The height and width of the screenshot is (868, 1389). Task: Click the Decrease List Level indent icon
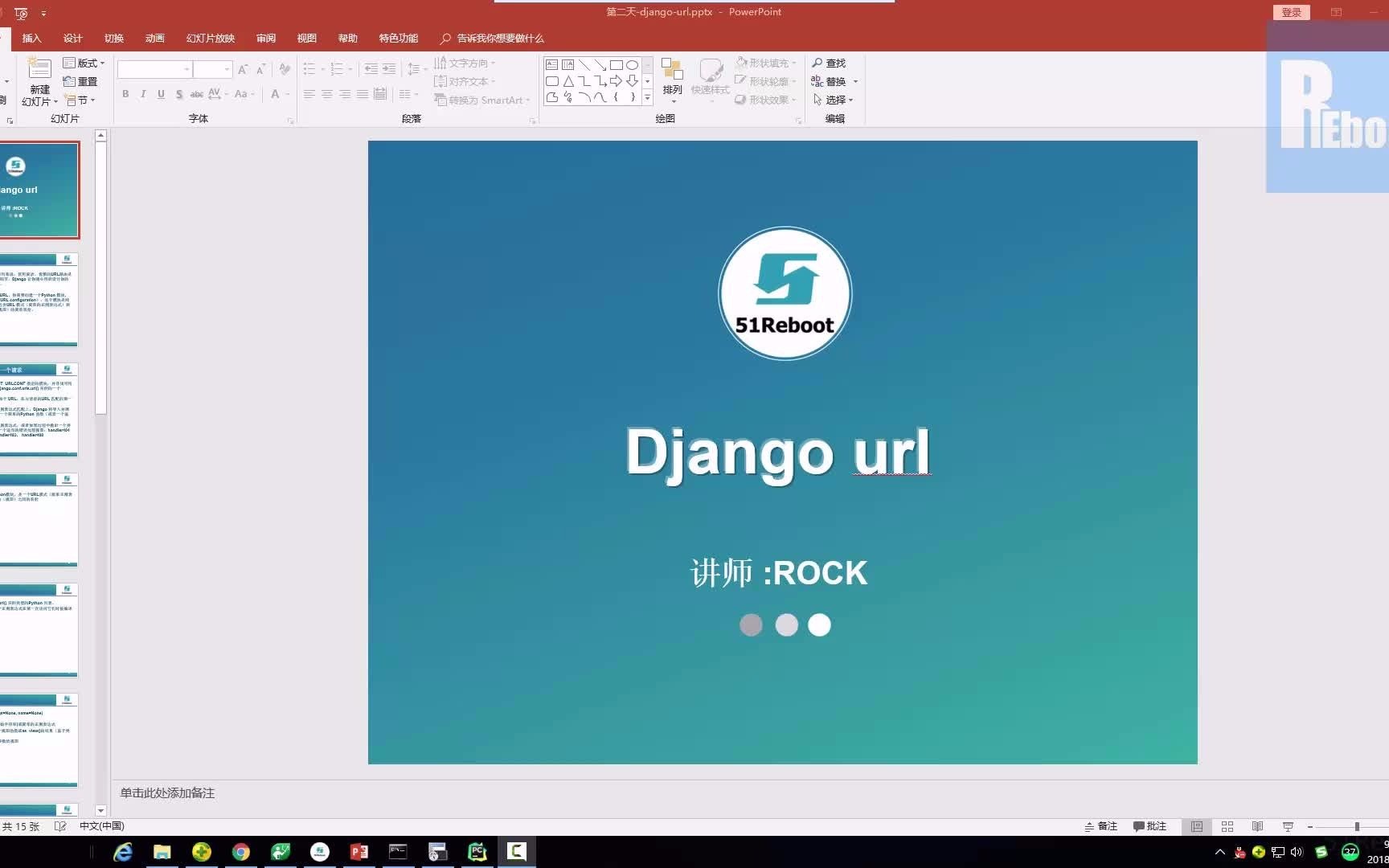point(371,69)
